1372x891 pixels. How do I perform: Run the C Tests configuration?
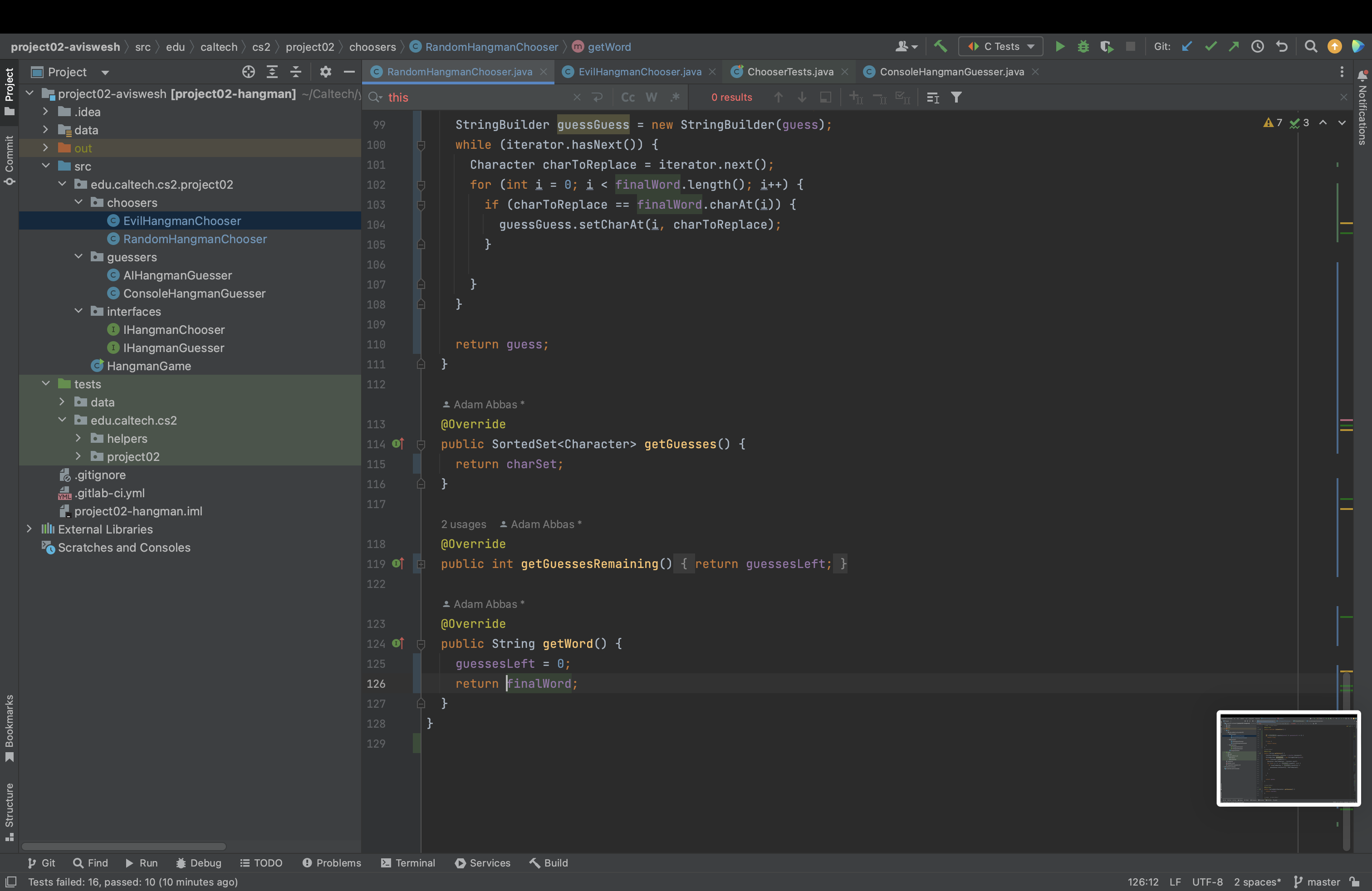1059,46
